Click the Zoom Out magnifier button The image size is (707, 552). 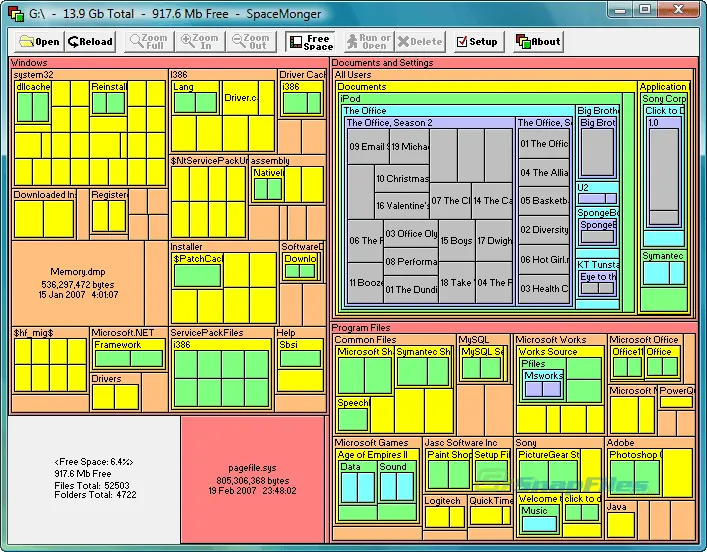coord(251,41)
